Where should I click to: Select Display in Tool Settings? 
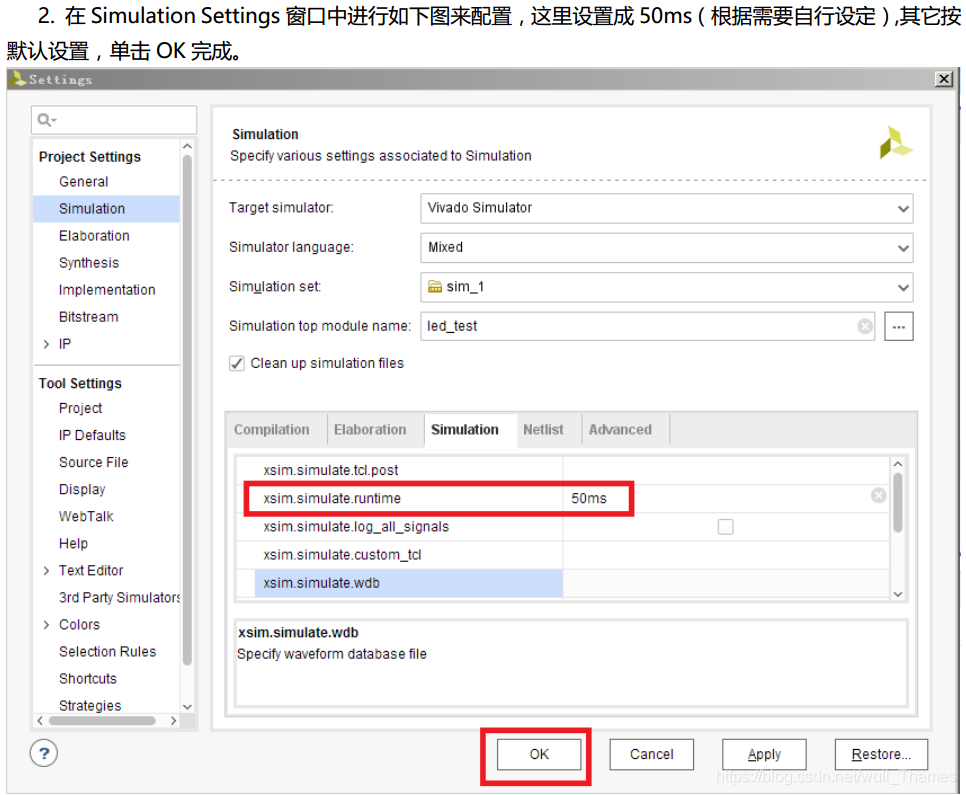coord(83,490)
